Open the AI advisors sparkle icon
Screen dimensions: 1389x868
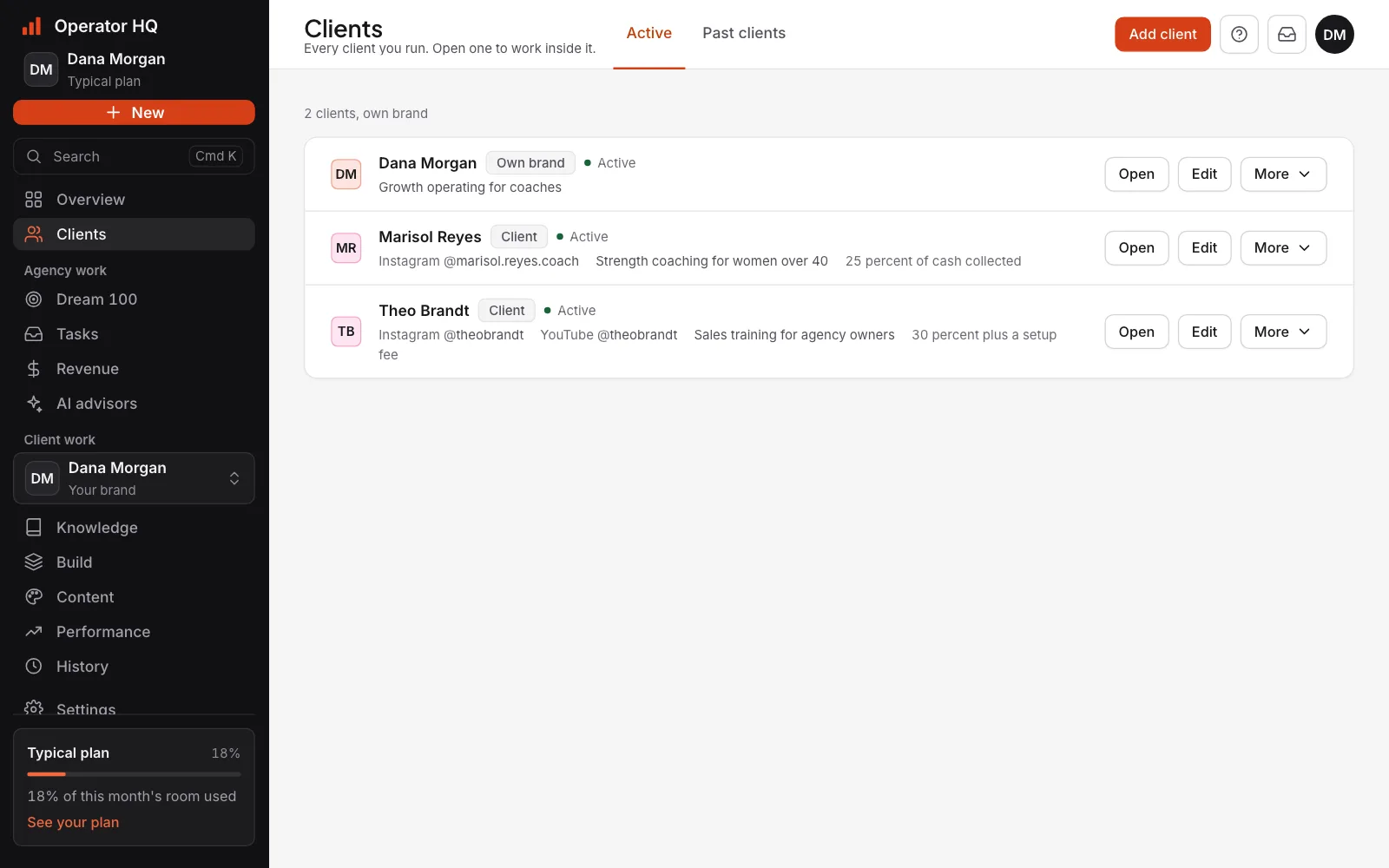coord(34,404)
